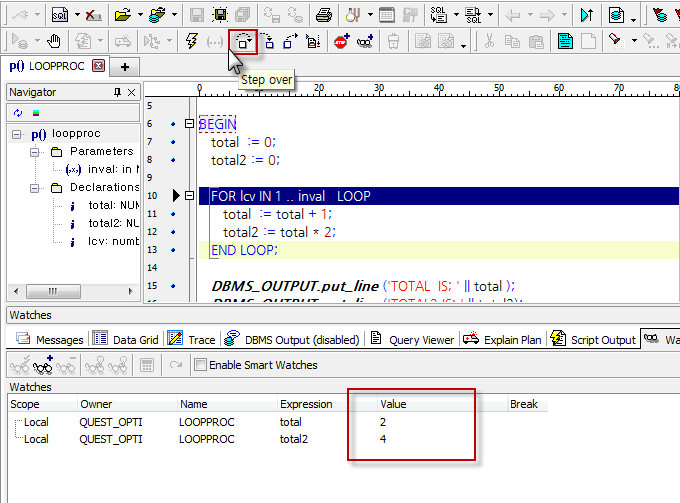Close the LOOPPROC editor tab
This screenshot has height=503, width=680.
click(97, 66)
